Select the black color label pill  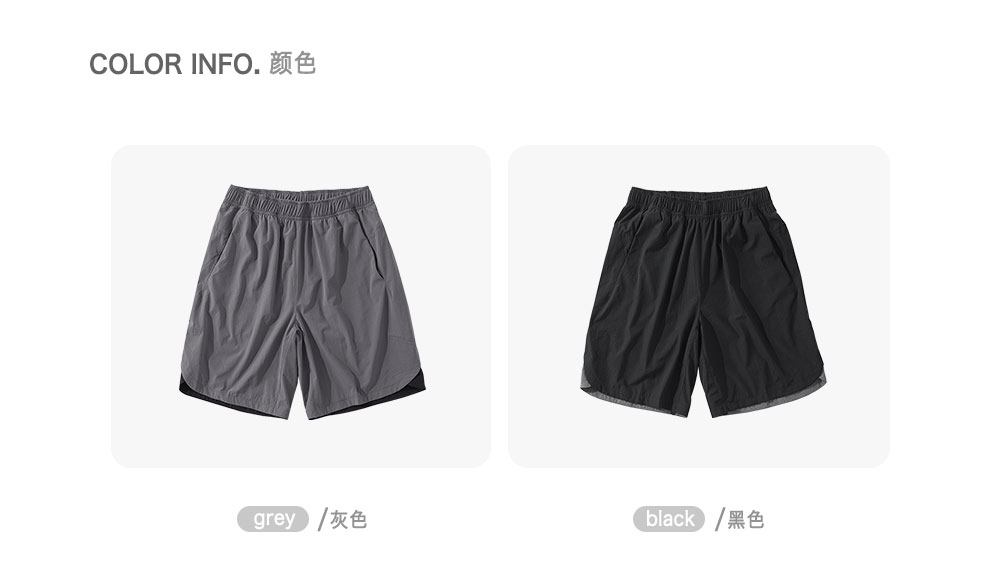(x=669, y=519)
